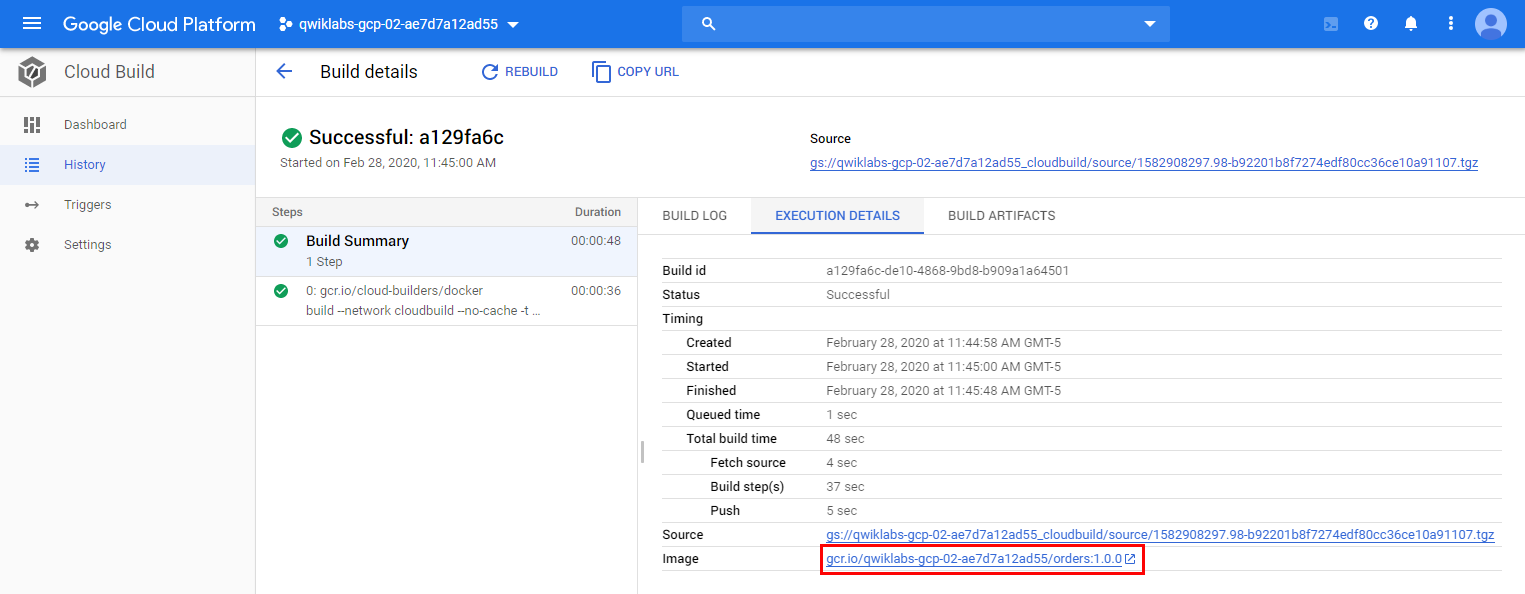Image resolution: width=1525 pixels, height=594 pixels.
Task: Open Dashboard in the sidebar
Action: 128,125
